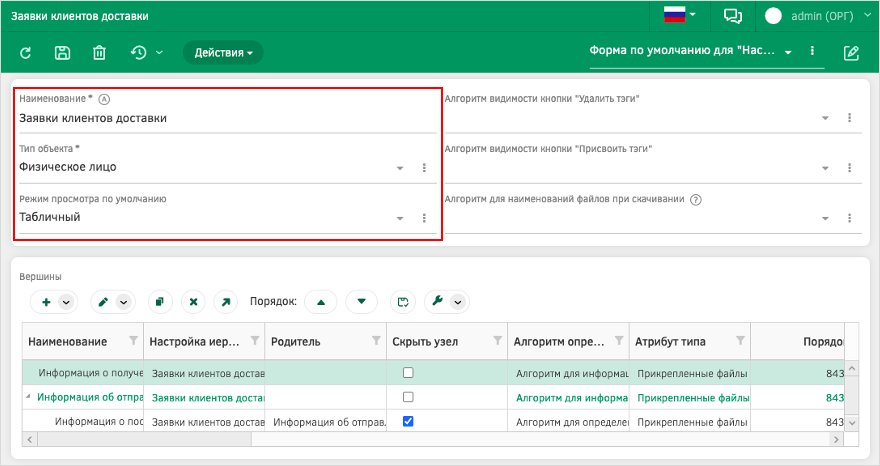
Task: Click horizontal scrollbar right arrow
Action: (x=836, y=440)
